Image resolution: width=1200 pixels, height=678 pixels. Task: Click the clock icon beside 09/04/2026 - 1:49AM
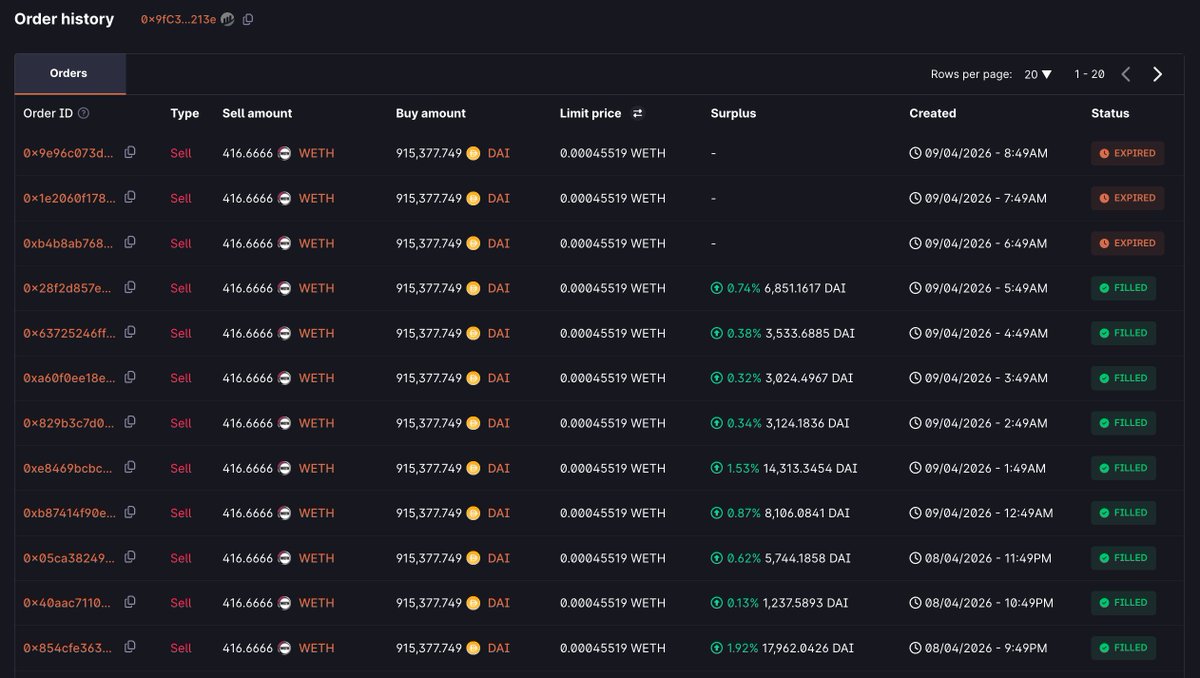pos(915,468)
